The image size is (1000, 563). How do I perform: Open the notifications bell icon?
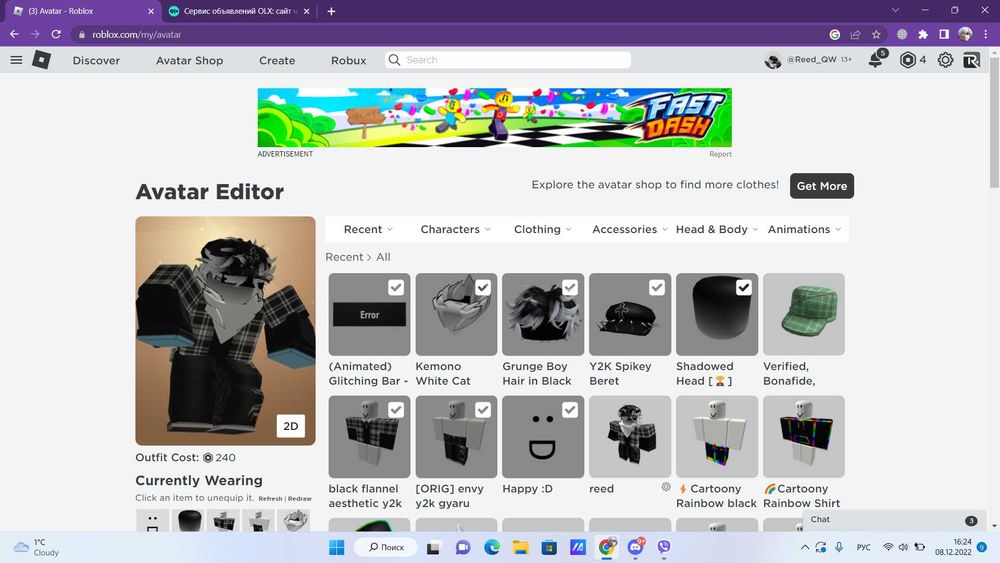(x=876, y=60)
